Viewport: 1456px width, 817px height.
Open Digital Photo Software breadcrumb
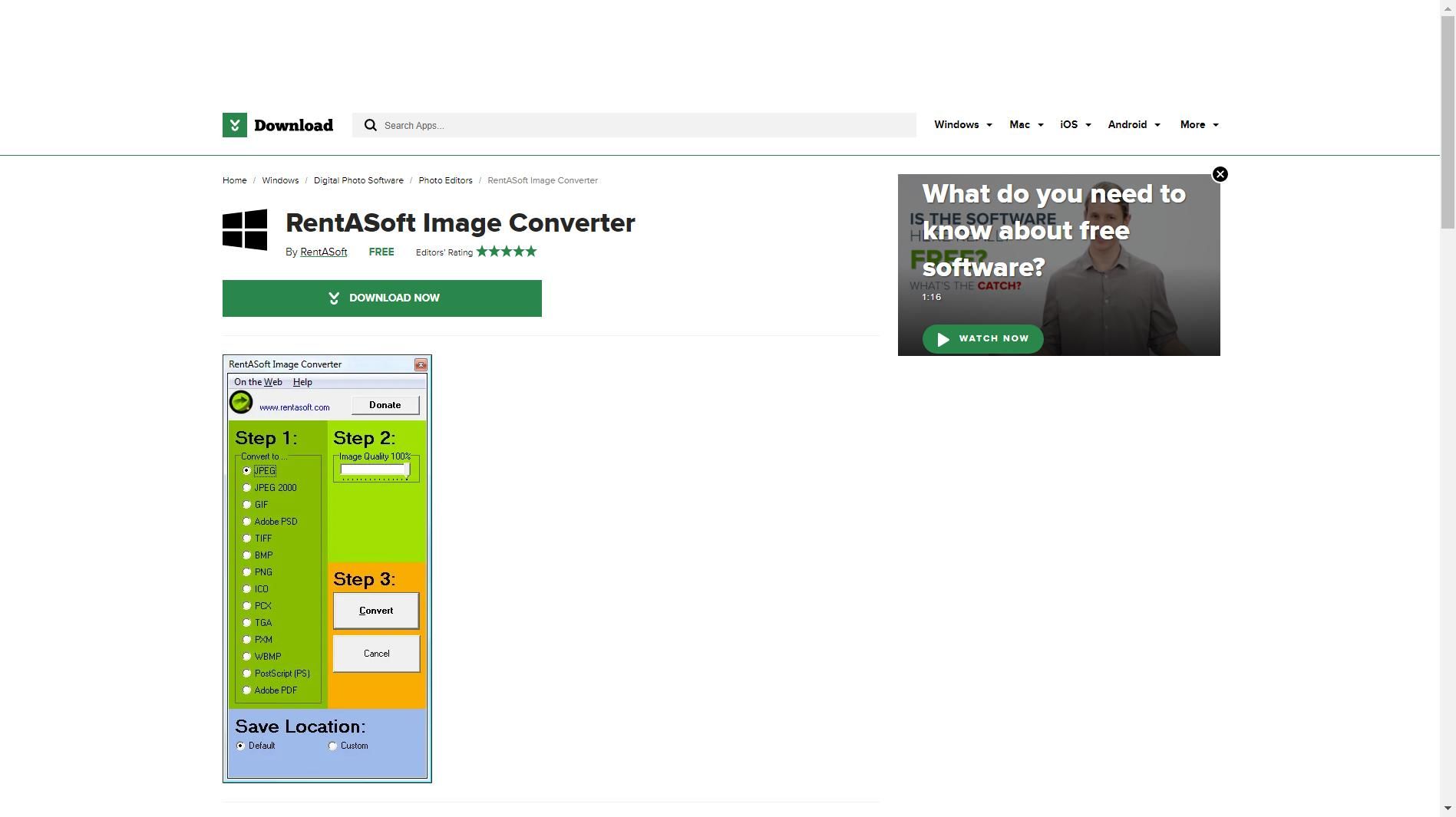(358, 180)
